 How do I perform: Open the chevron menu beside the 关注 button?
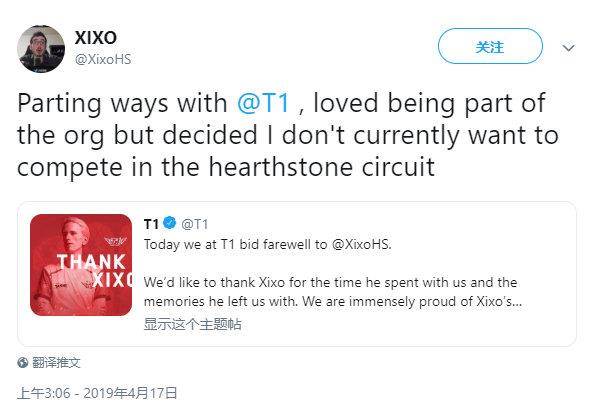click(568, 47)
